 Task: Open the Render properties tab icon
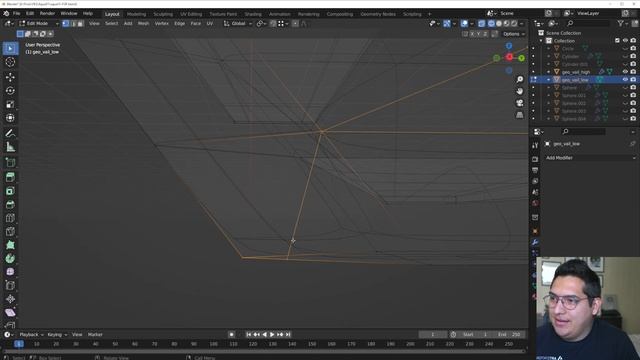(x=535, y=159)
